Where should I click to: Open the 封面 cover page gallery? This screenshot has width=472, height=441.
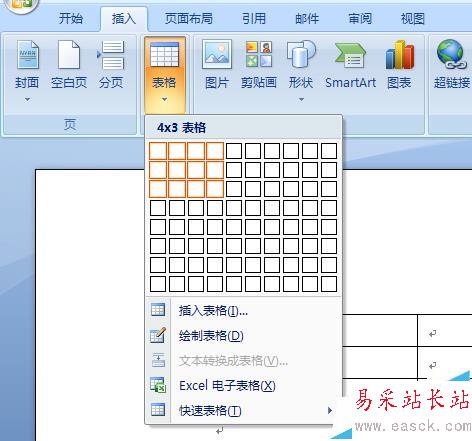click(x=27, y=71)
